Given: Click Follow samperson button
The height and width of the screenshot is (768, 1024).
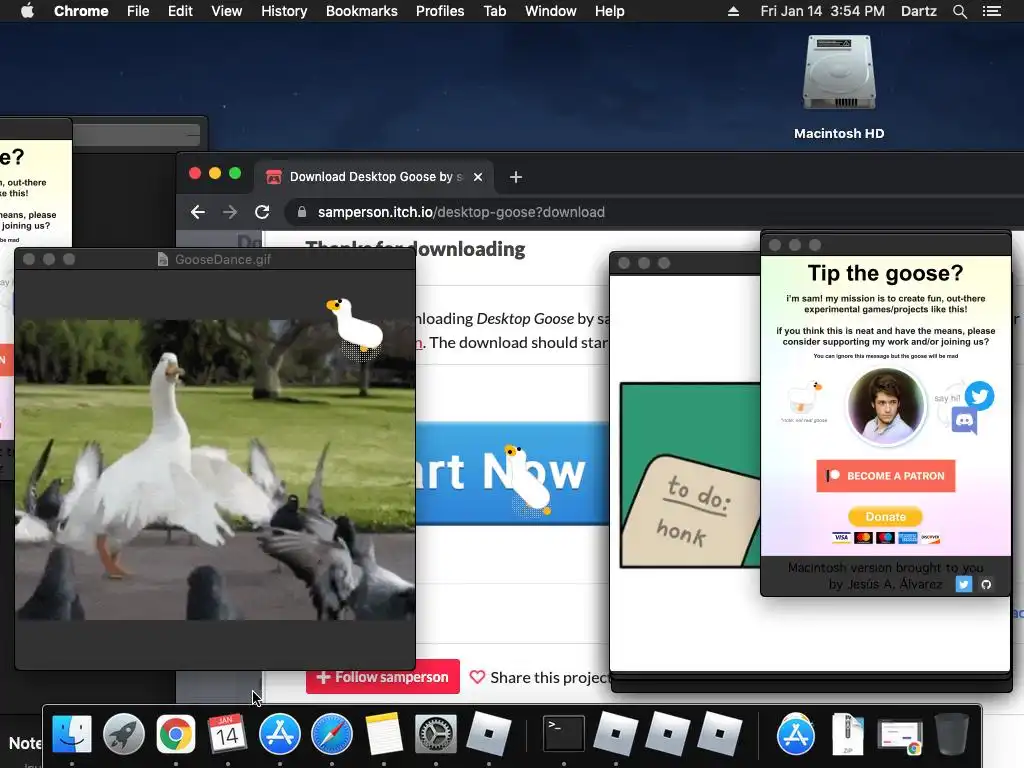Looking at the screenshot, I should pos(383,677).
